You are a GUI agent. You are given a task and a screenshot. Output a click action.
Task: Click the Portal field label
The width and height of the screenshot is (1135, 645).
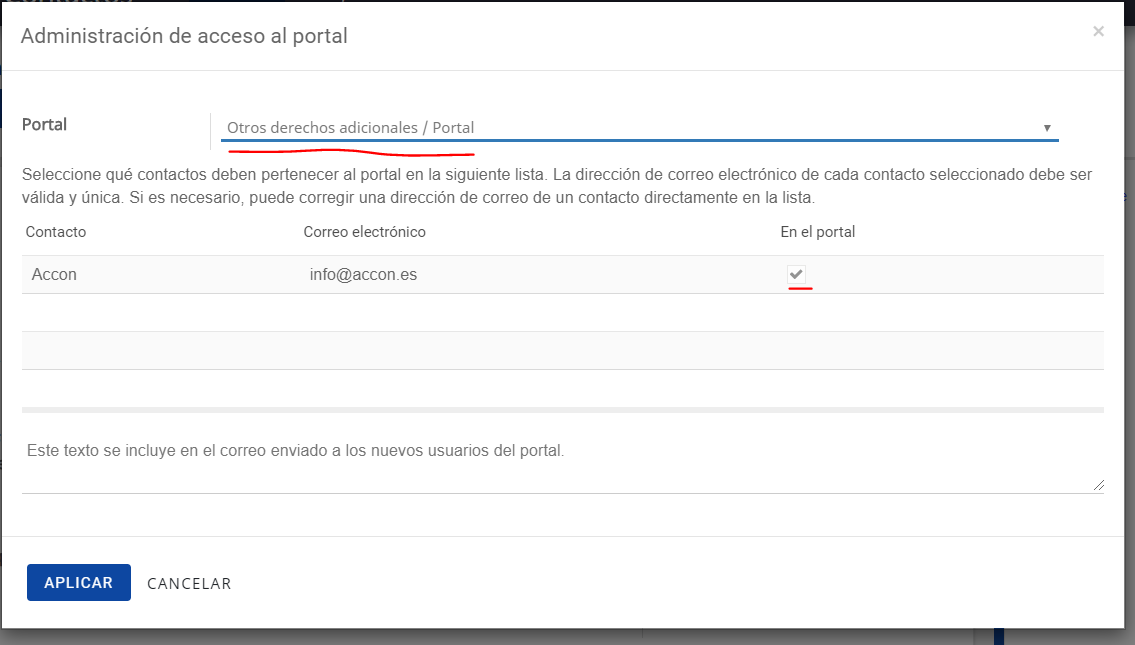(44, 125)
